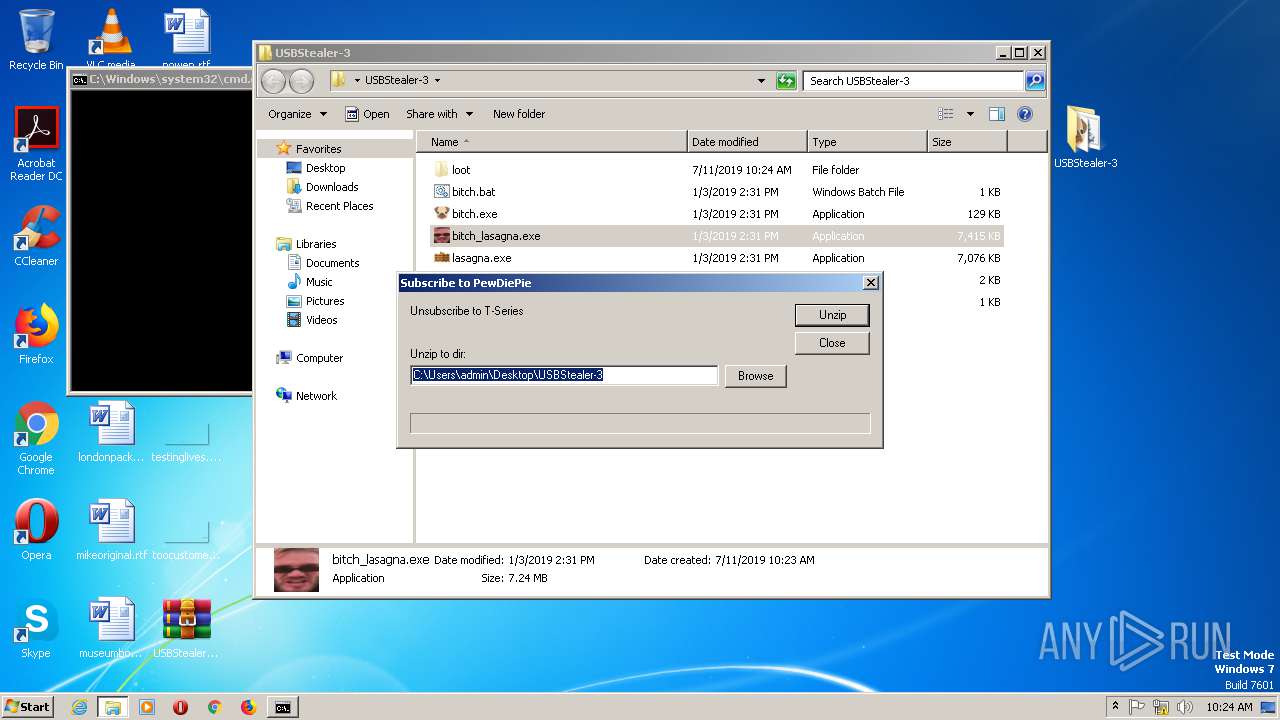The height and width of the screenshot is (720, 1280).
Task: Launch Acrobat Reader DC from desktop
Action: pyautogui.click(x=36, y=144)
